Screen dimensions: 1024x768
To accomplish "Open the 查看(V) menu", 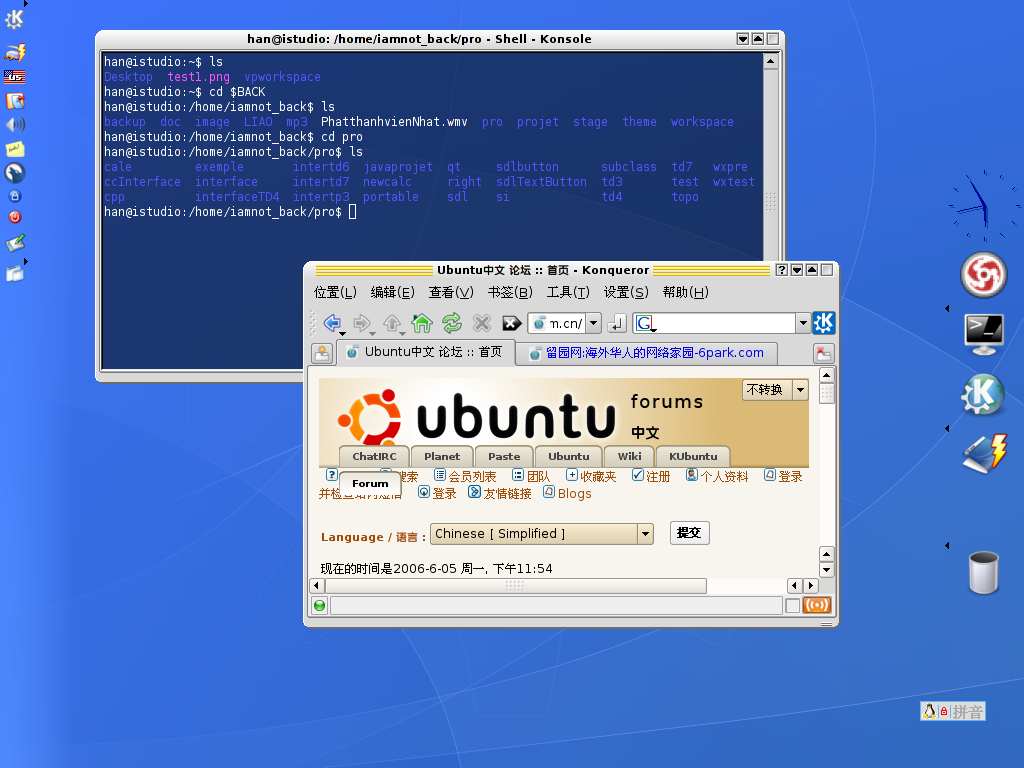I will 451,292.
